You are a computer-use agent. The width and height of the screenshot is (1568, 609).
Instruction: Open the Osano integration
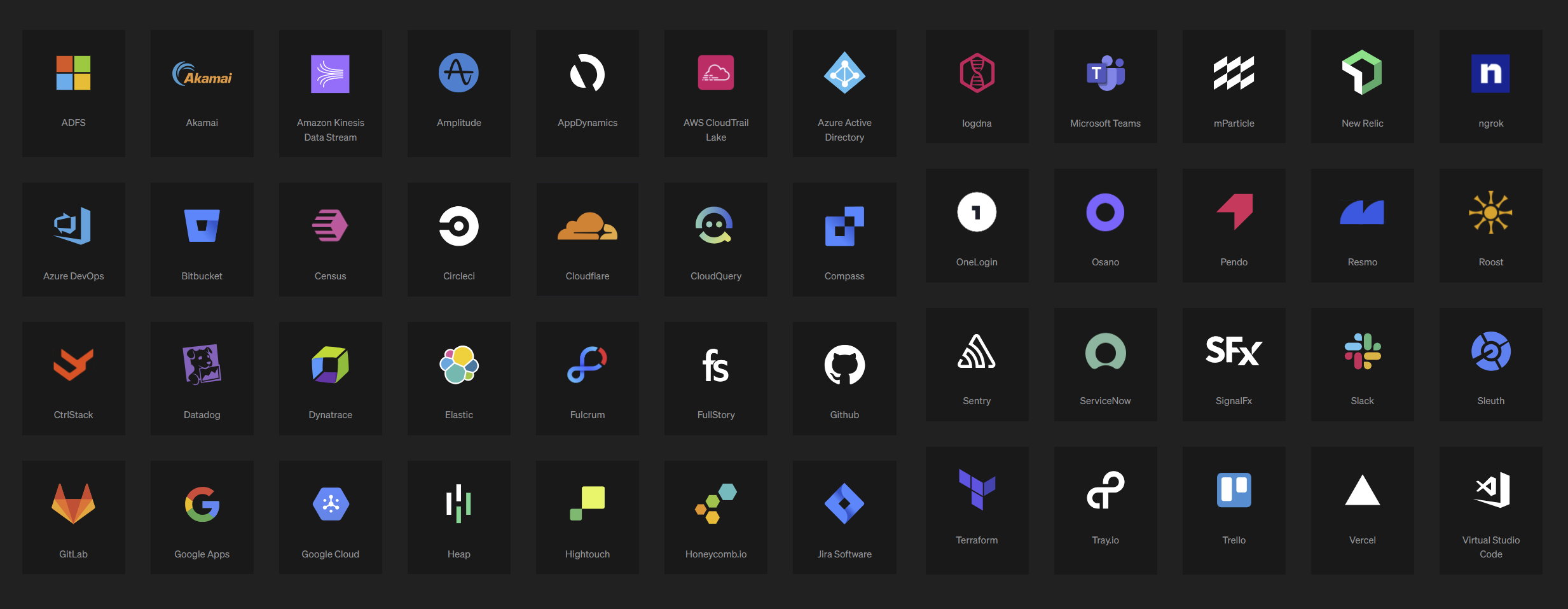click(x=1106, y=225)
